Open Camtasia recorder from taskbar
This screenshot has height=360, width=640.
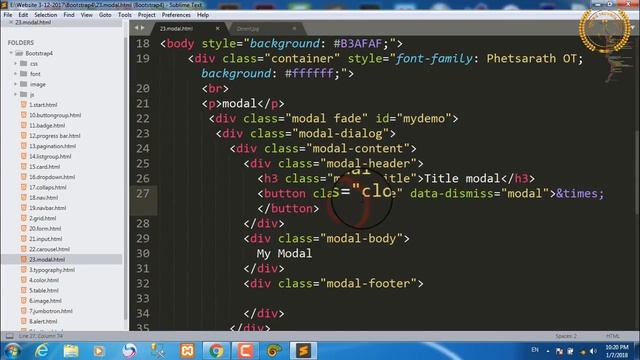point(245,351)
